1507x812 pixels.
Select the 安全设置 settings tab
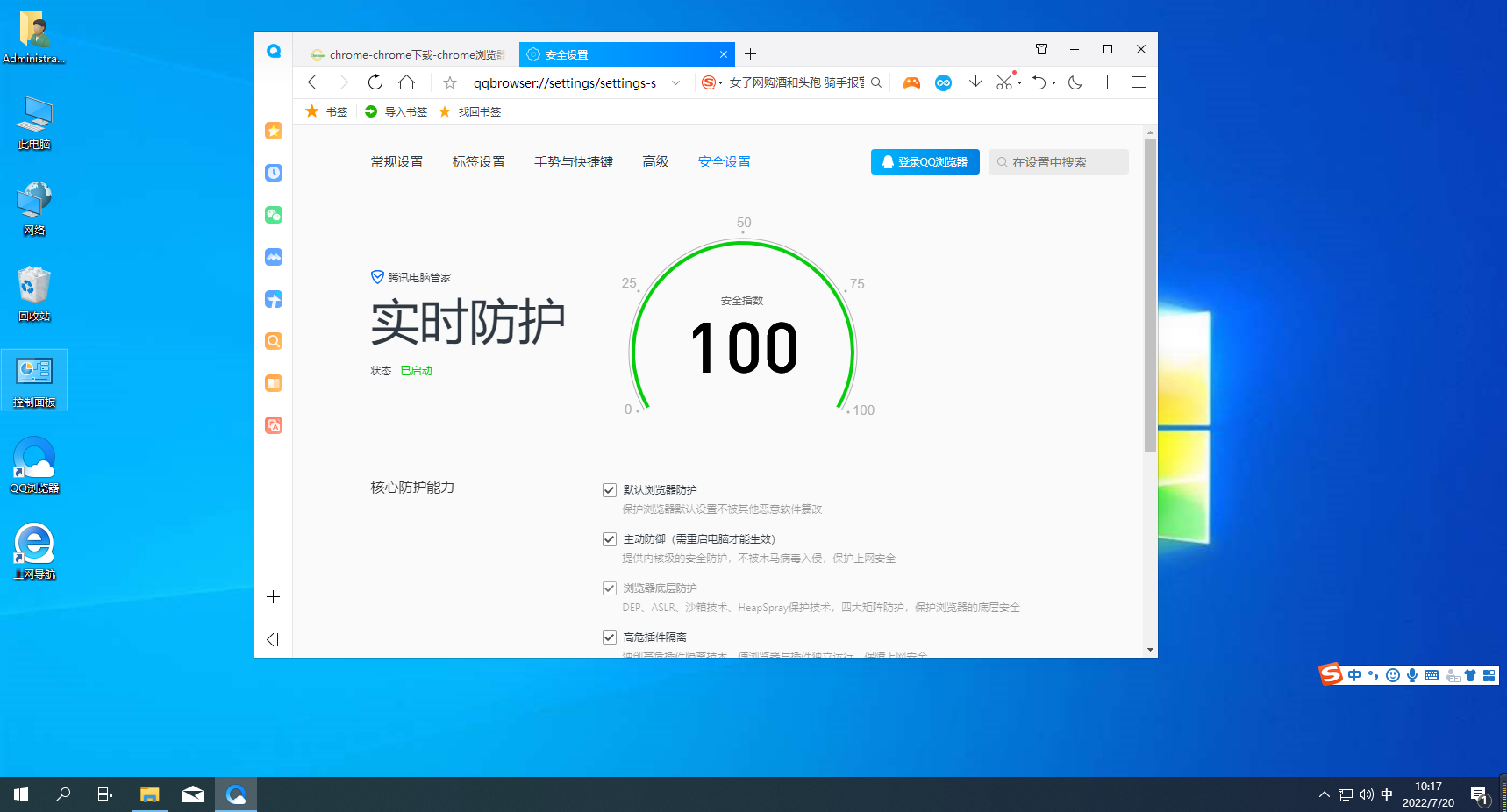[725, 162]
